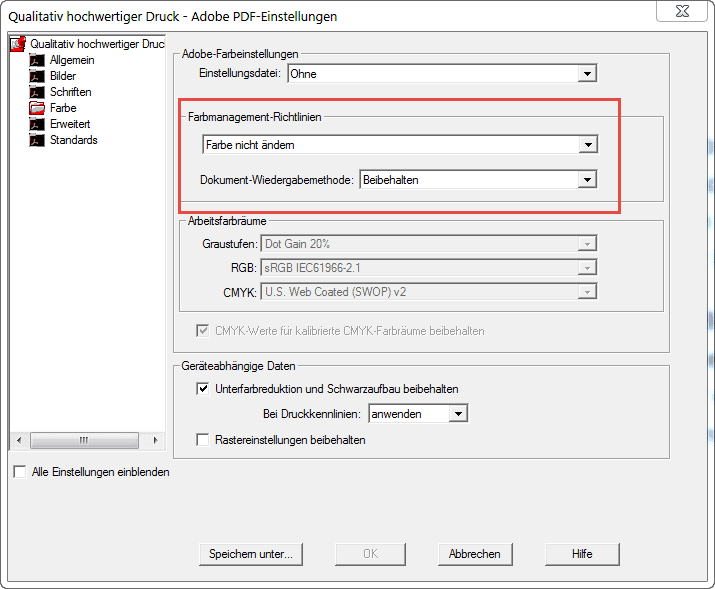
Task: Select the Erweitert tree label
Action: (x=71, y=124)
